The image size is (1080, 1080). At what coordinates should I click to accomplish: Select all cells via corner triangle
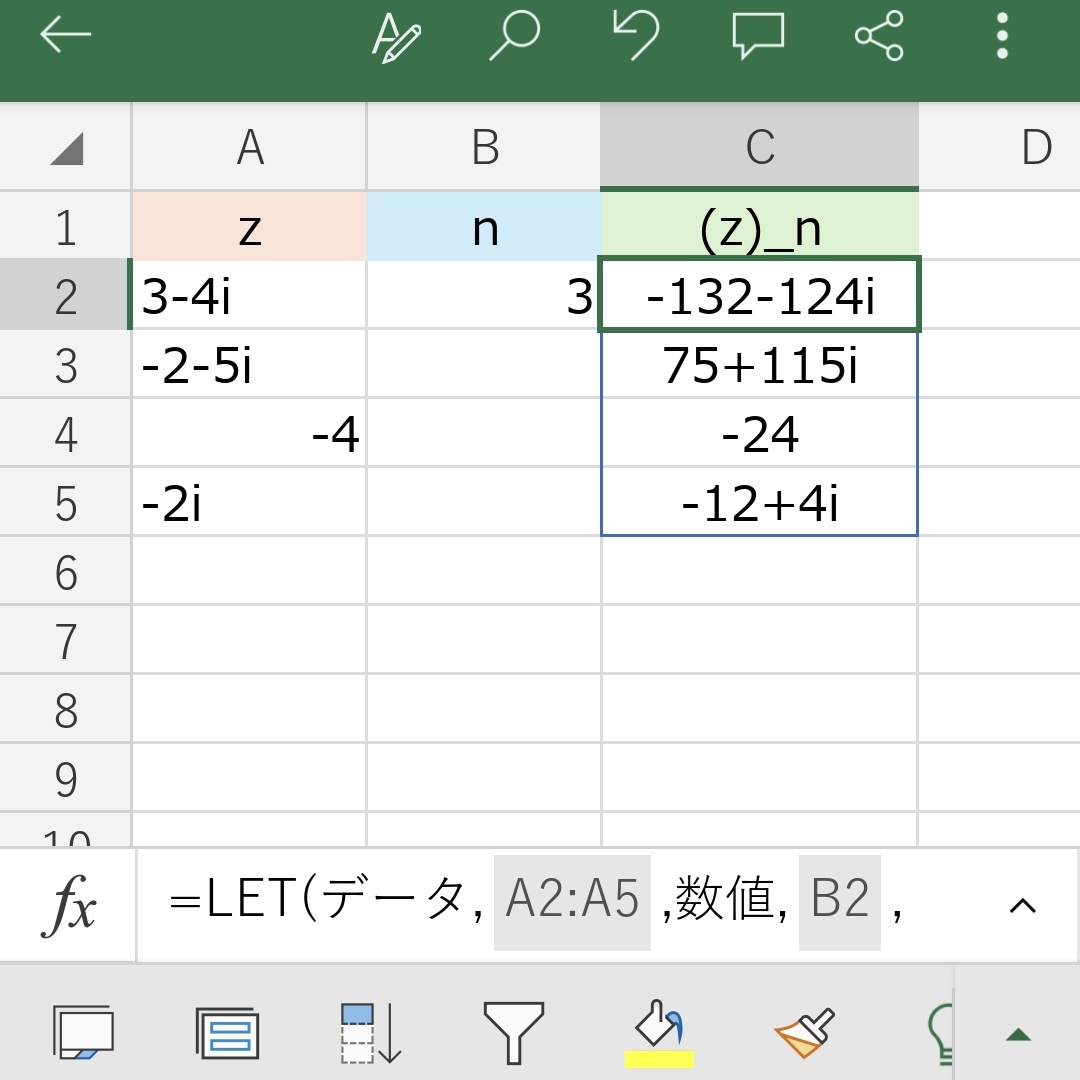pyautogui.click(x=66, y=149)
